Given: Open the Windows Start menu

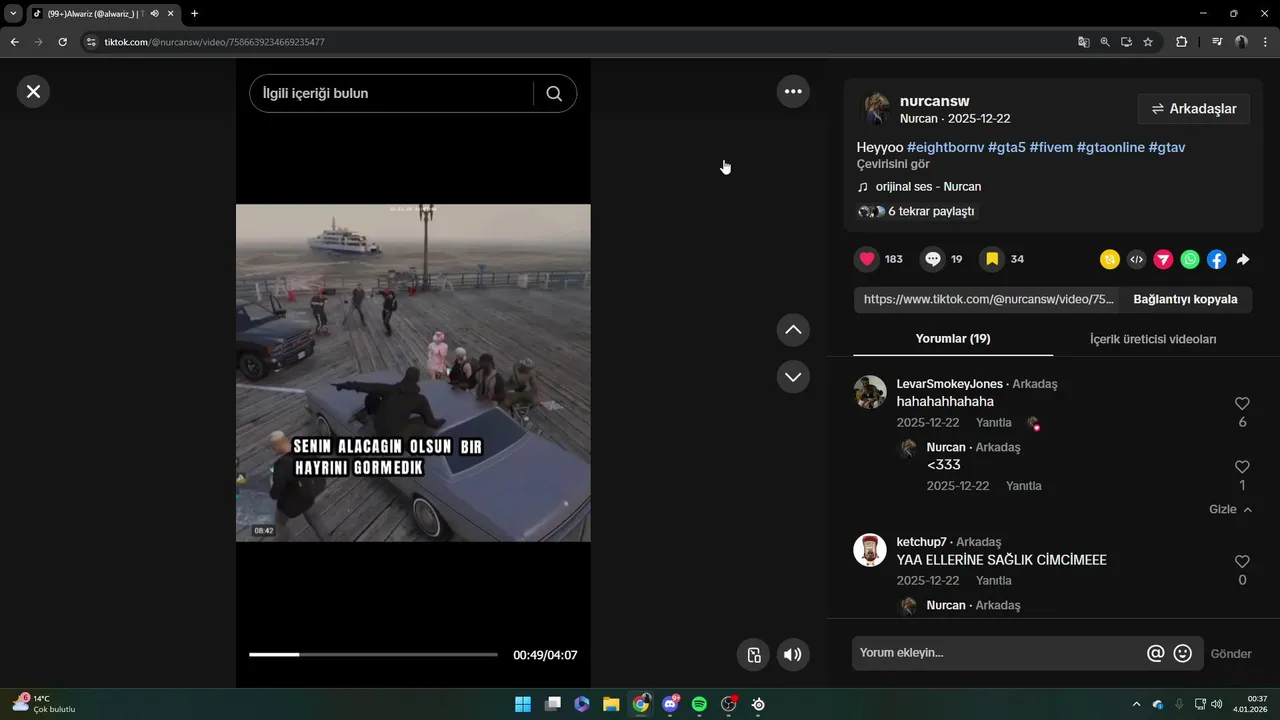Looking at the screenshot, I should [x=523, y=704].
